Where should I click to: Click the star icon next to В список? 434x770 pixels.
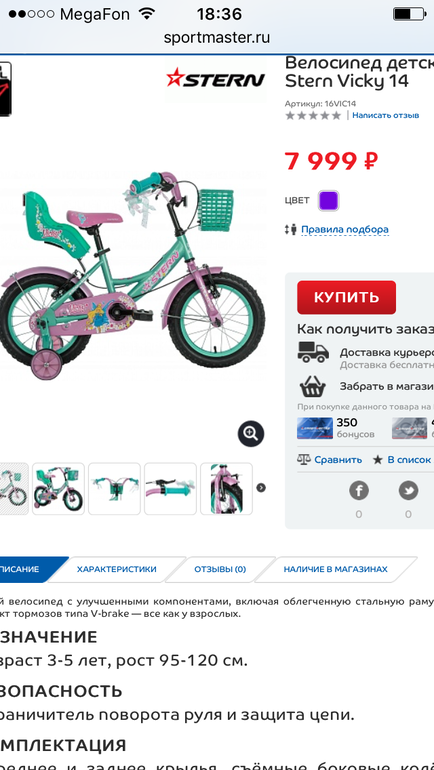(x=378, y=460)
